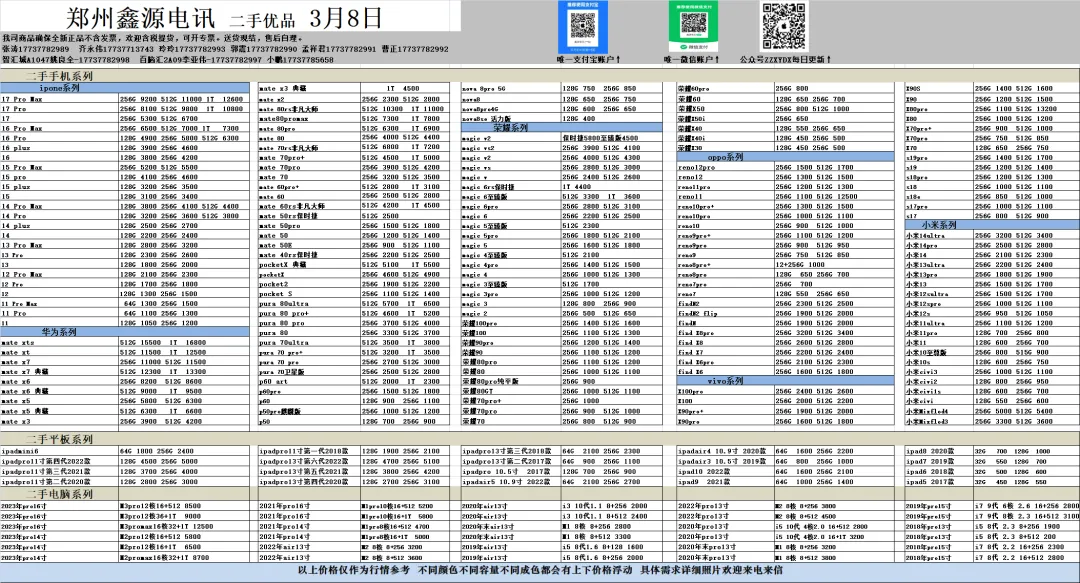The height and width of the screenshot is (583, 1080).
Task: Select the 17 Pro Max row name
Action: [x=22, y=99]
